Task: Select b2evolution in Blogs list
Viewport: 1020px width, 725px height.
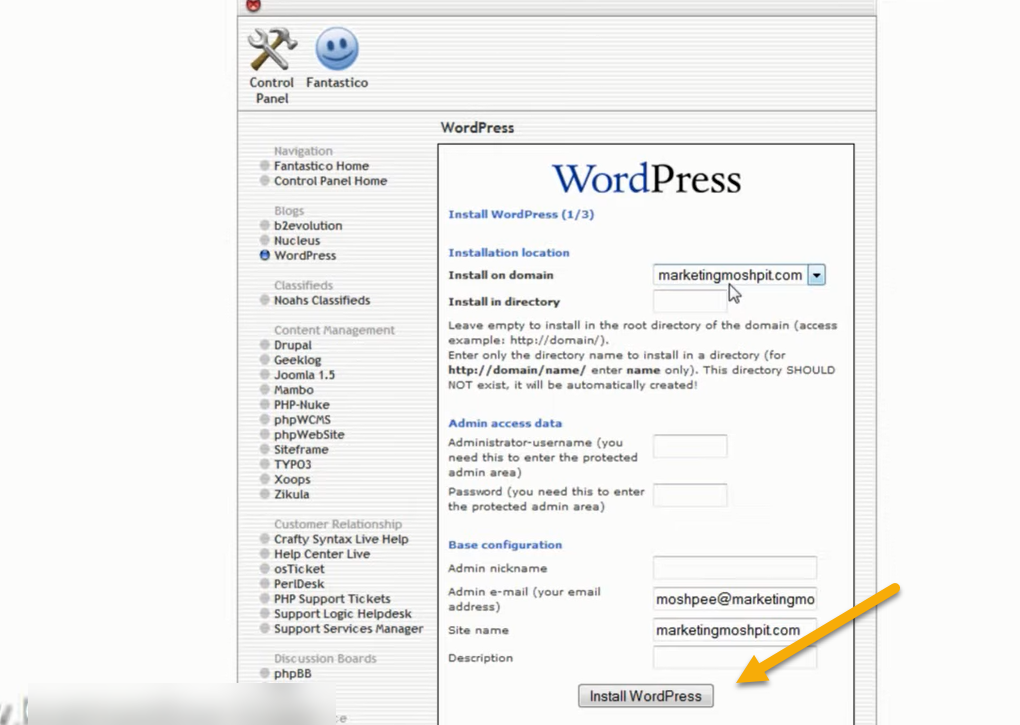Action: pos(308,226)
